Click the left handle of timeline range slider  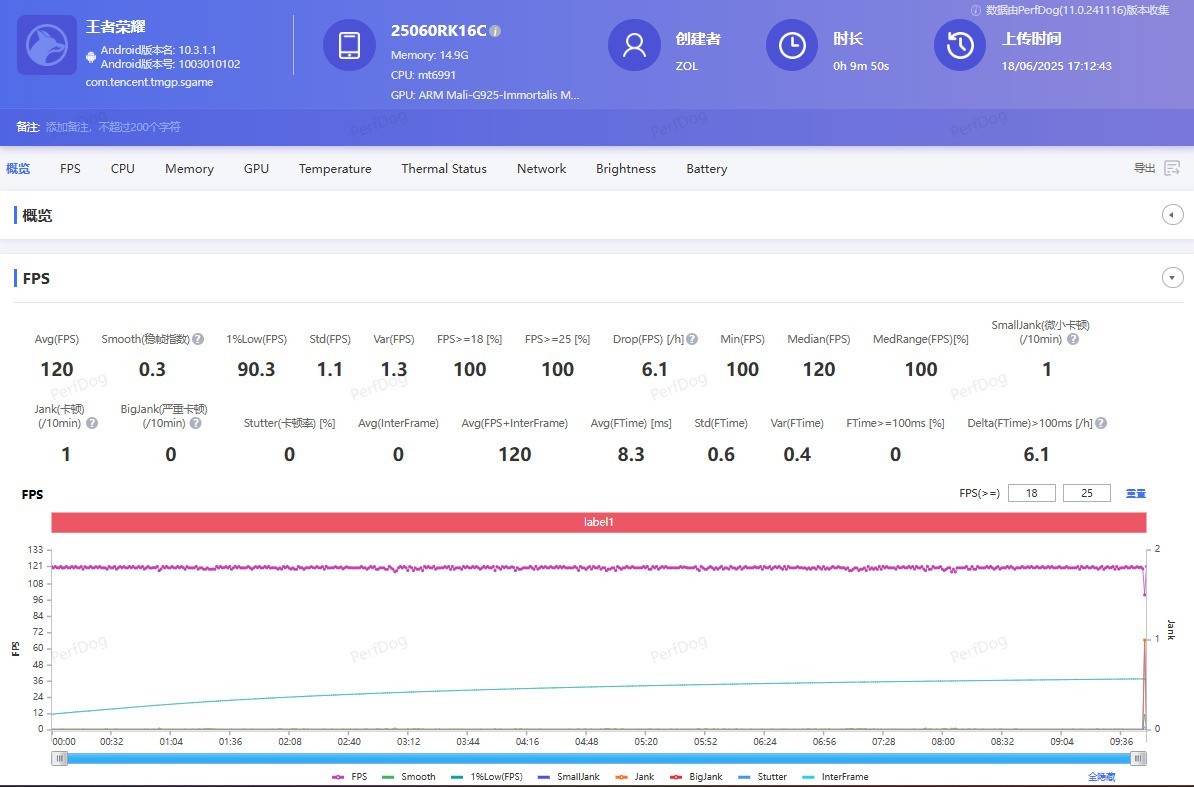pos(60,758)
